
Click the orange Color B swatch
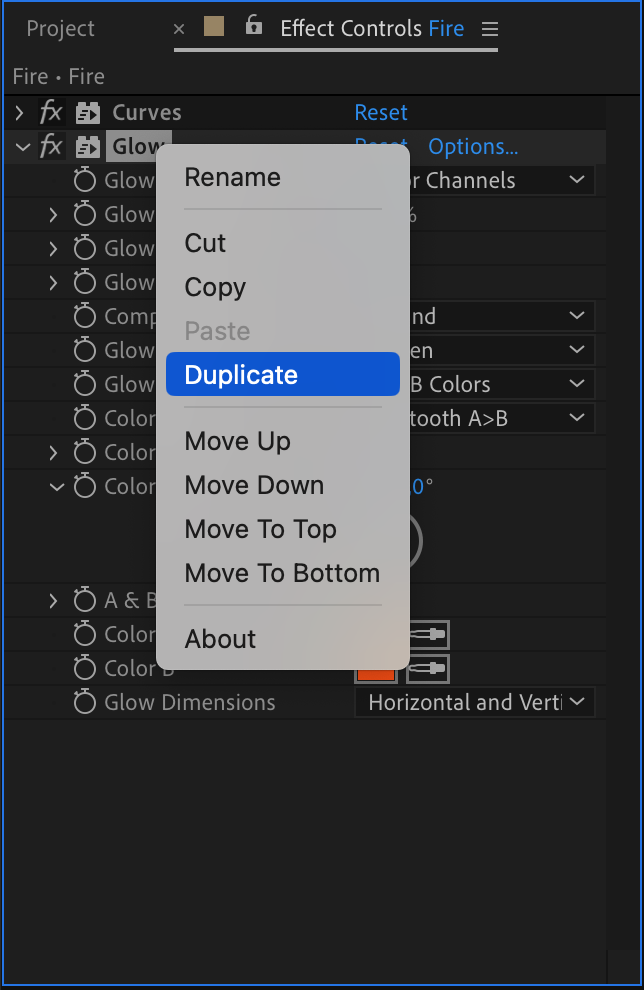[x=376, y=674]
